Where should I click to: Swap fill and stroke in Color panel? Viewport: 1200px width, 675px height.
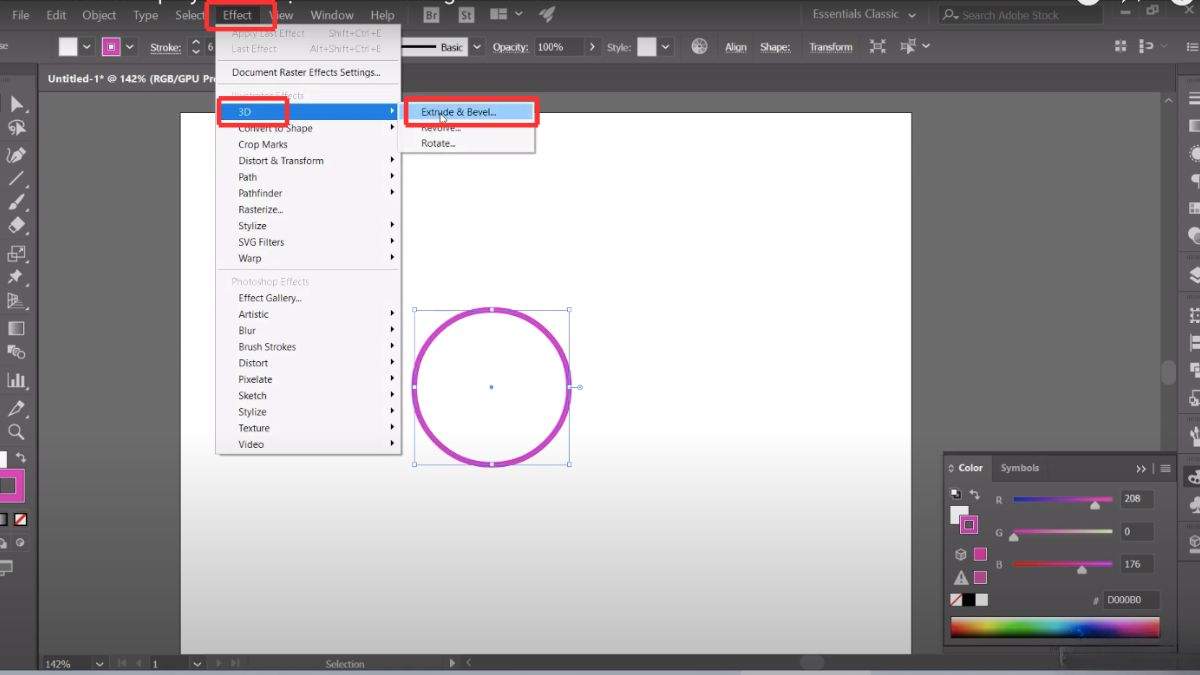tap(974, 494)
